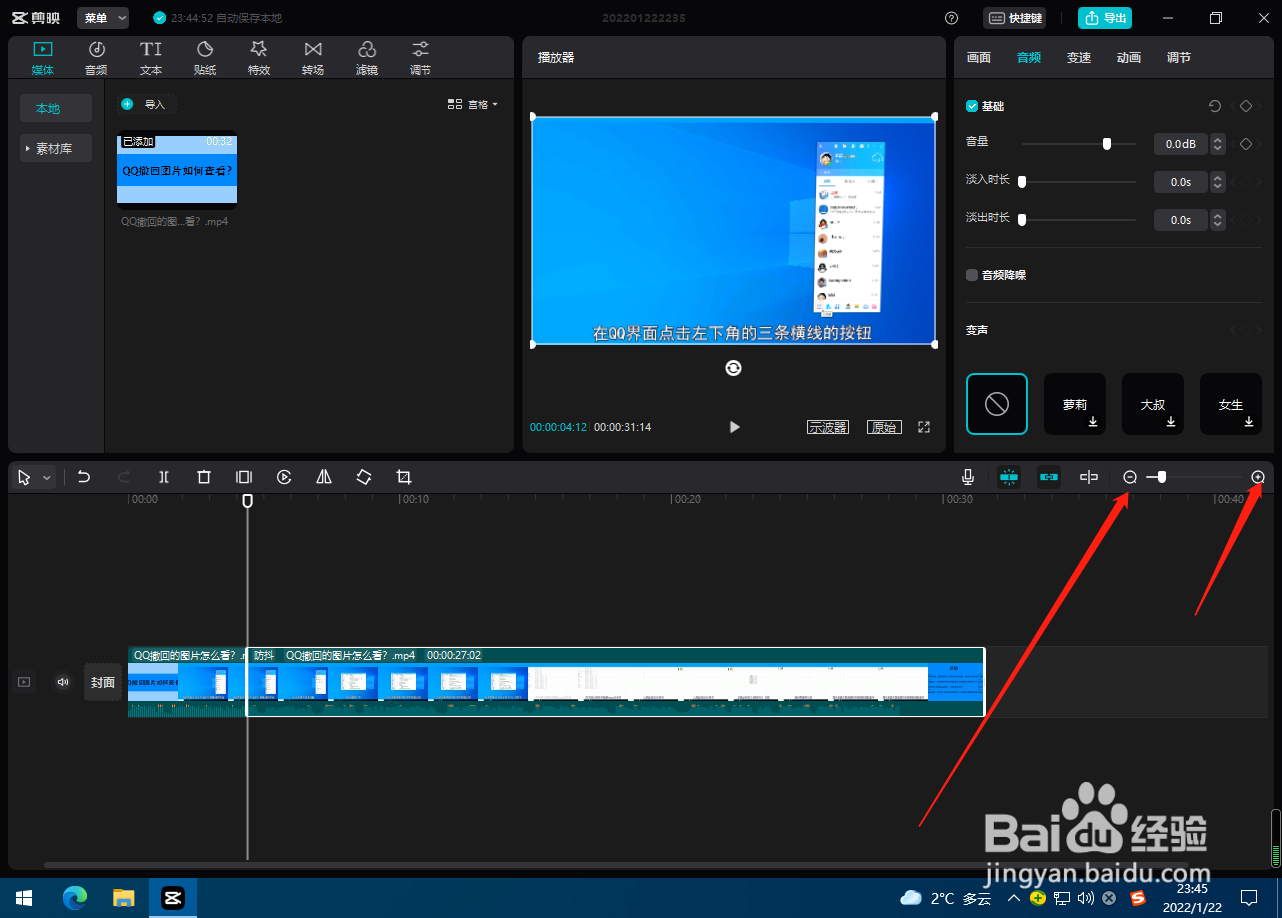Image resolution: width=1282 pixels, height=918 pixels.
Task: Select the 萝莉 voice effect
Action: [1075, 404]
